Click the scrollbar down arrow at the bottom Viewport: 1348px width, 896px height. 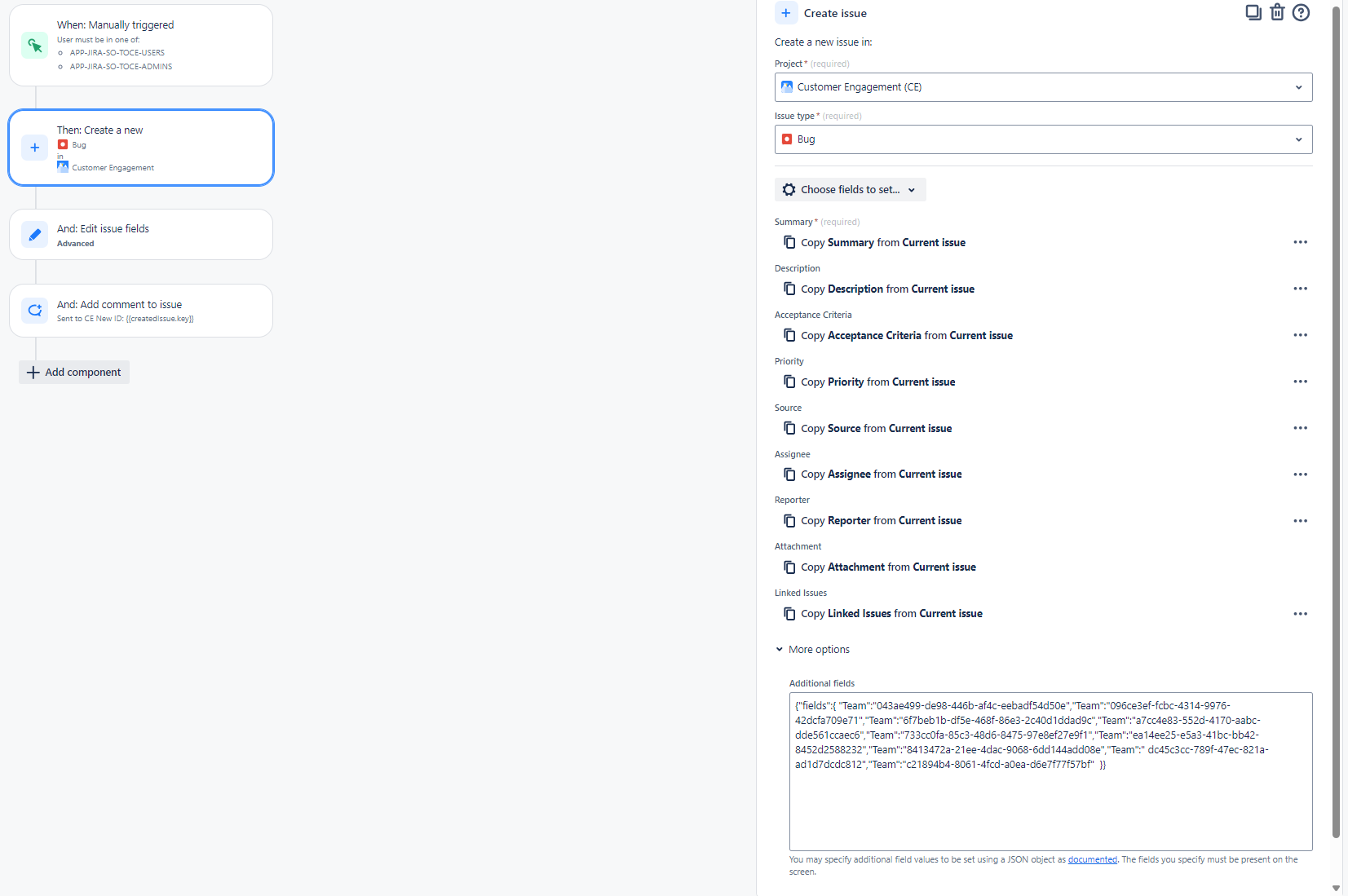point(1336,888)
